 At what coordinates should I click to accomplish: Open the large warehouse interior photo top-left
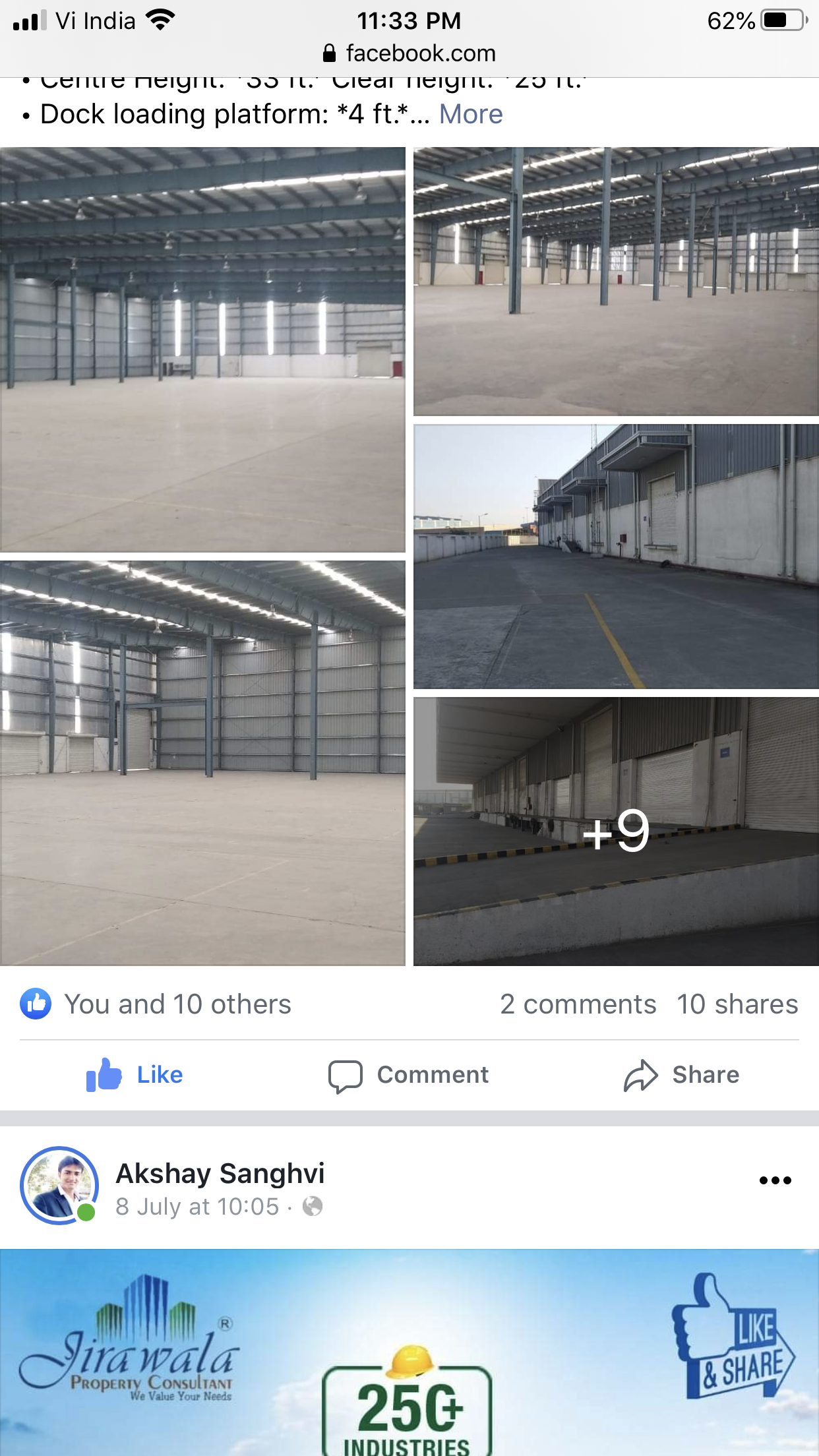pyautogui.click(x=202, y=349)
